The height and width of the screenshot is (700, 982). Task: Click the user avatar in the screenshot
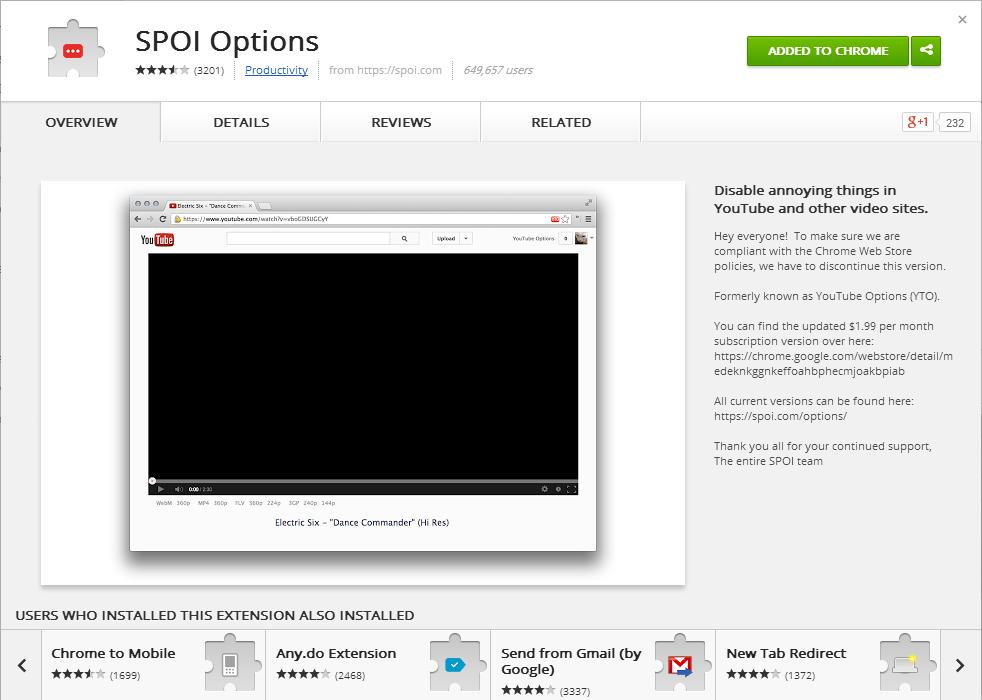click(x=581, y=238)
